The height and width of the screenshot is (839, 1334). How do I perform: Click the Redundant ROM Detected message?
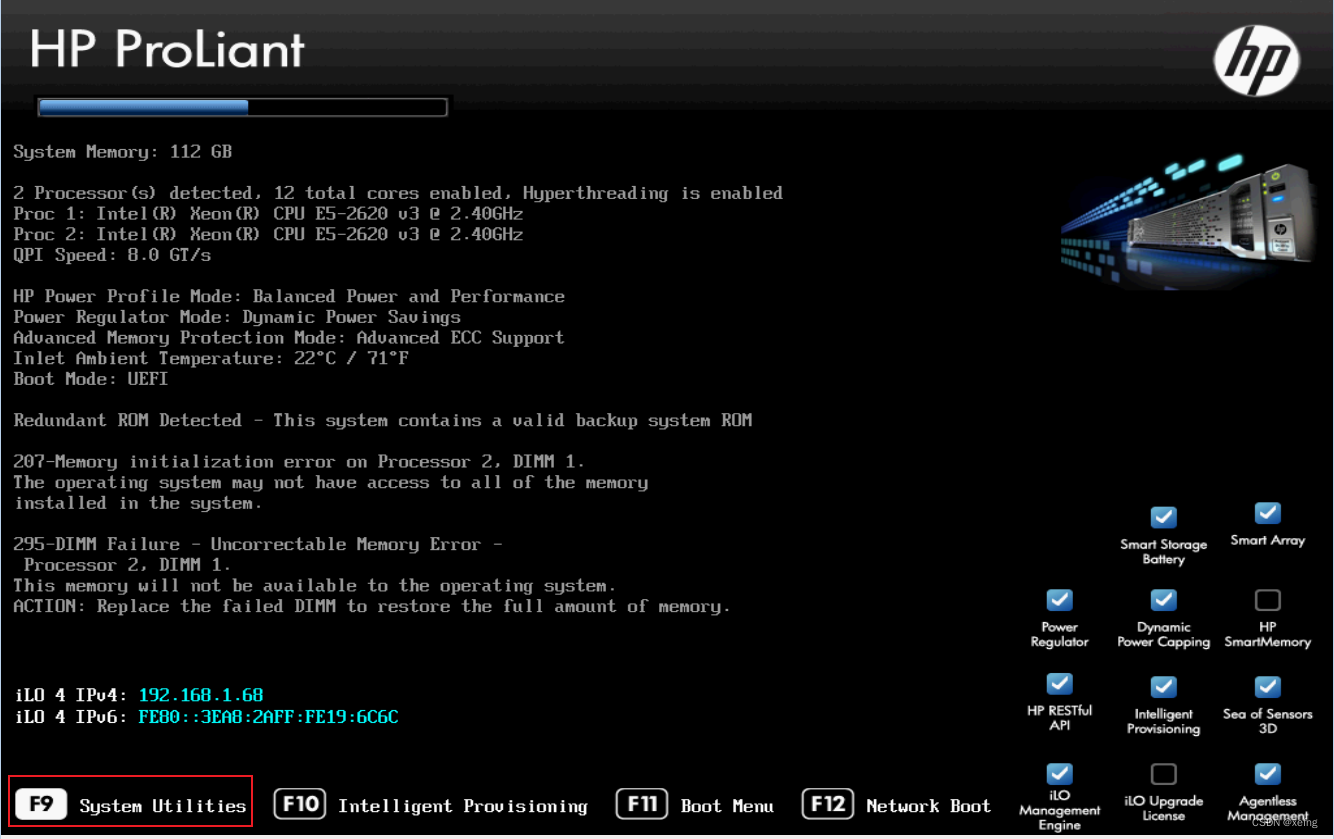pyautogui.click(x=383, y=420)
